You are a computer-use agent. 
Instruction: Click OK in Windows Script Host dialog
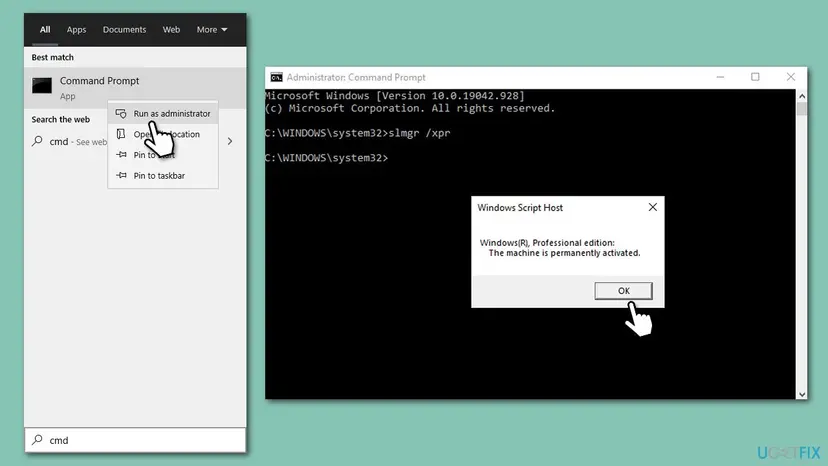coord(624,291)
